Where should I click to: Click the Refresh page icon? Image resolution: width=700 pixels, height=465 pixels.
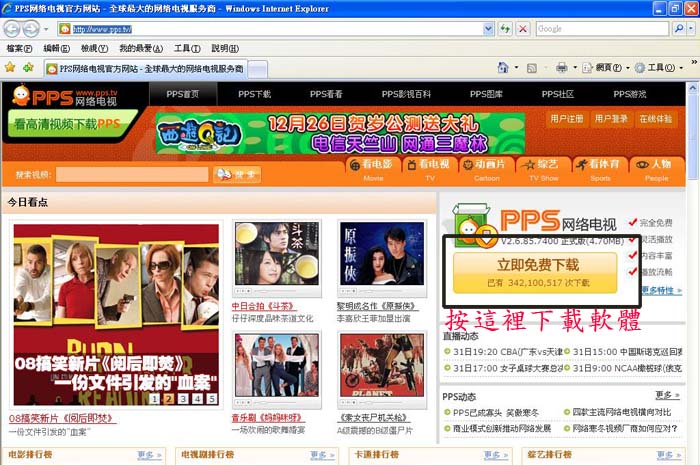[505, 29]
